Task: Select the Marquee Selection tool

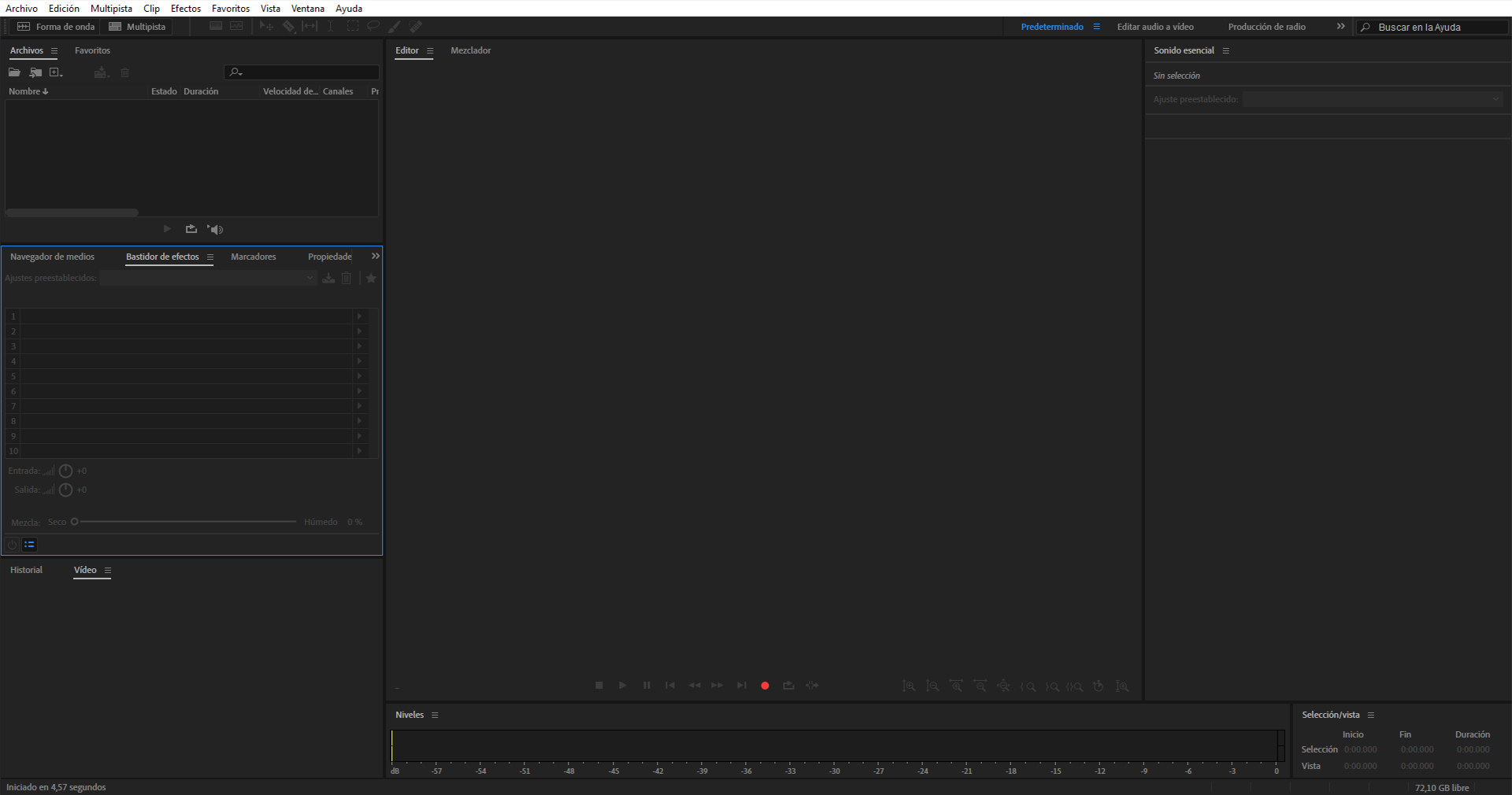Action: [x=352, y=27]
